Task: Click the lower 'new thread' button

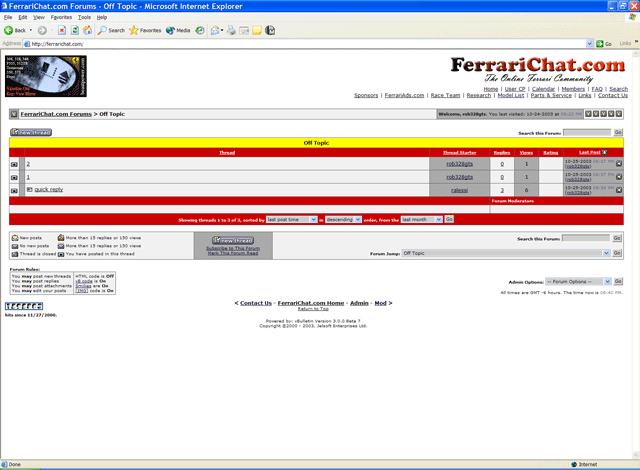Action: [x=233, y=240]
